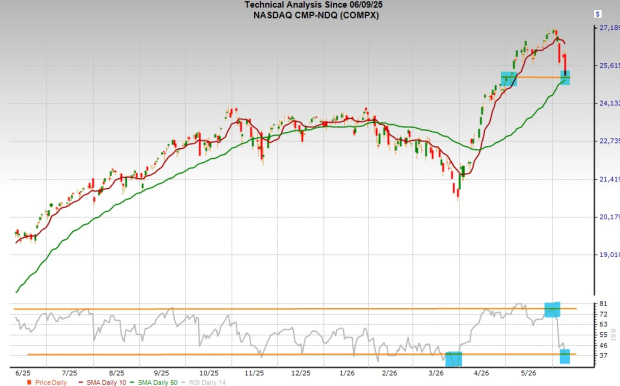Click the 'NASDAQ CMP-NDQ (COMPX)' subtitle

point(316,15)
